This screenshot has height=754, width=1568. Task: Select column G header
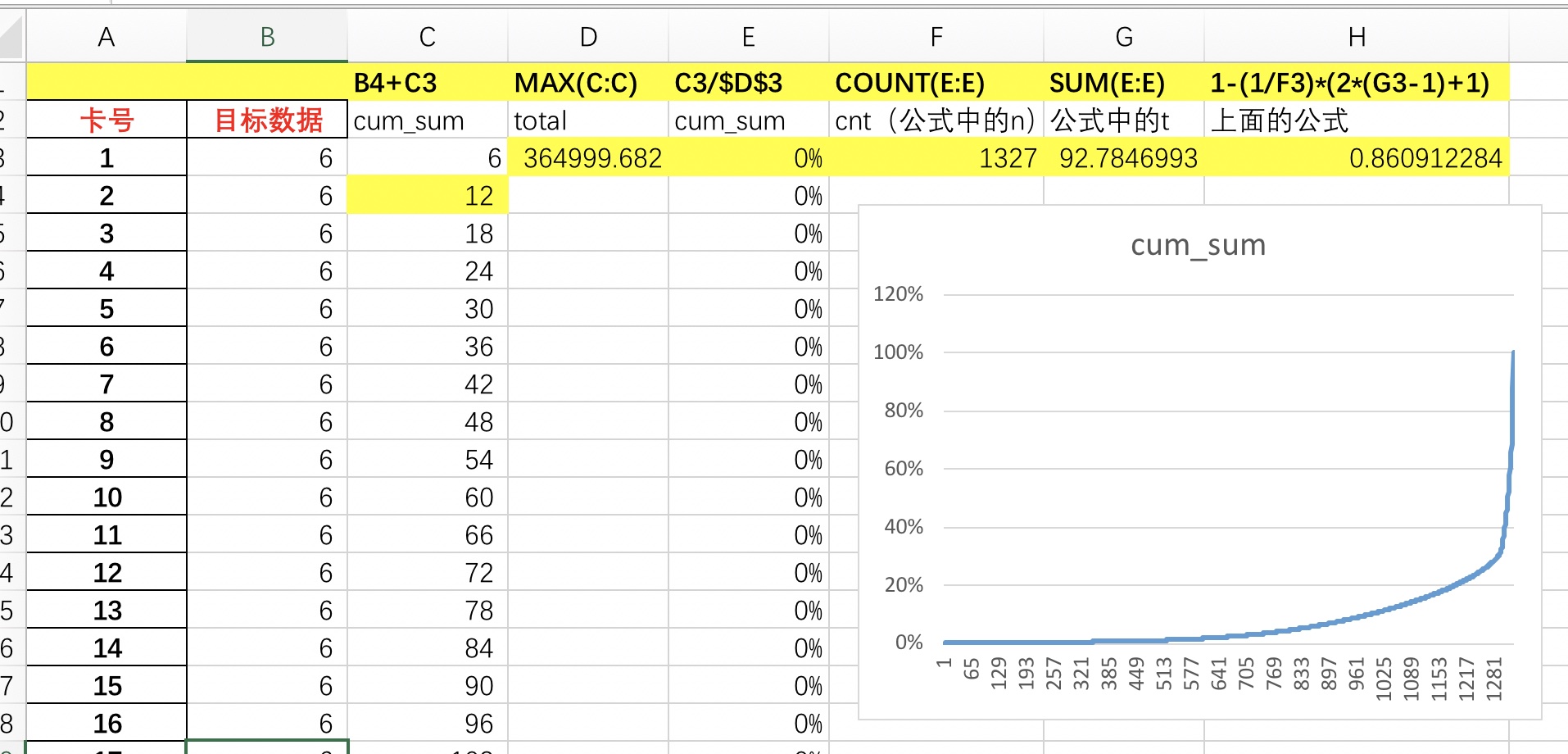coord(1124,37)
